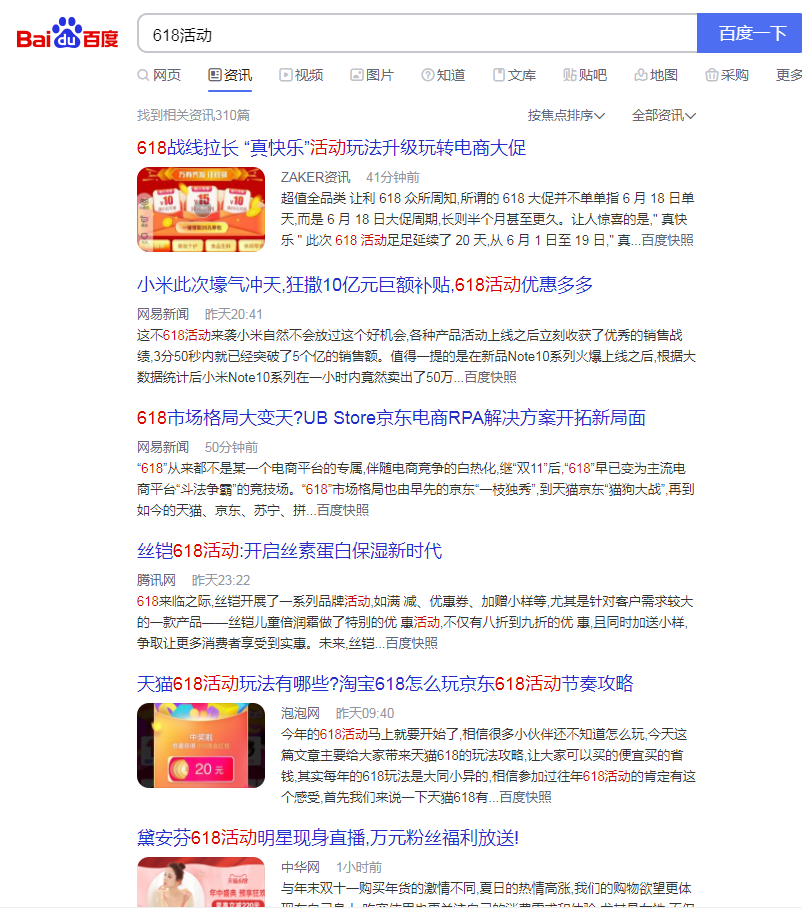Click the timestamp 昨天20:41
The width and height of the screenshot is (802, 908).
pyautogui.click(x=234, y=314)
